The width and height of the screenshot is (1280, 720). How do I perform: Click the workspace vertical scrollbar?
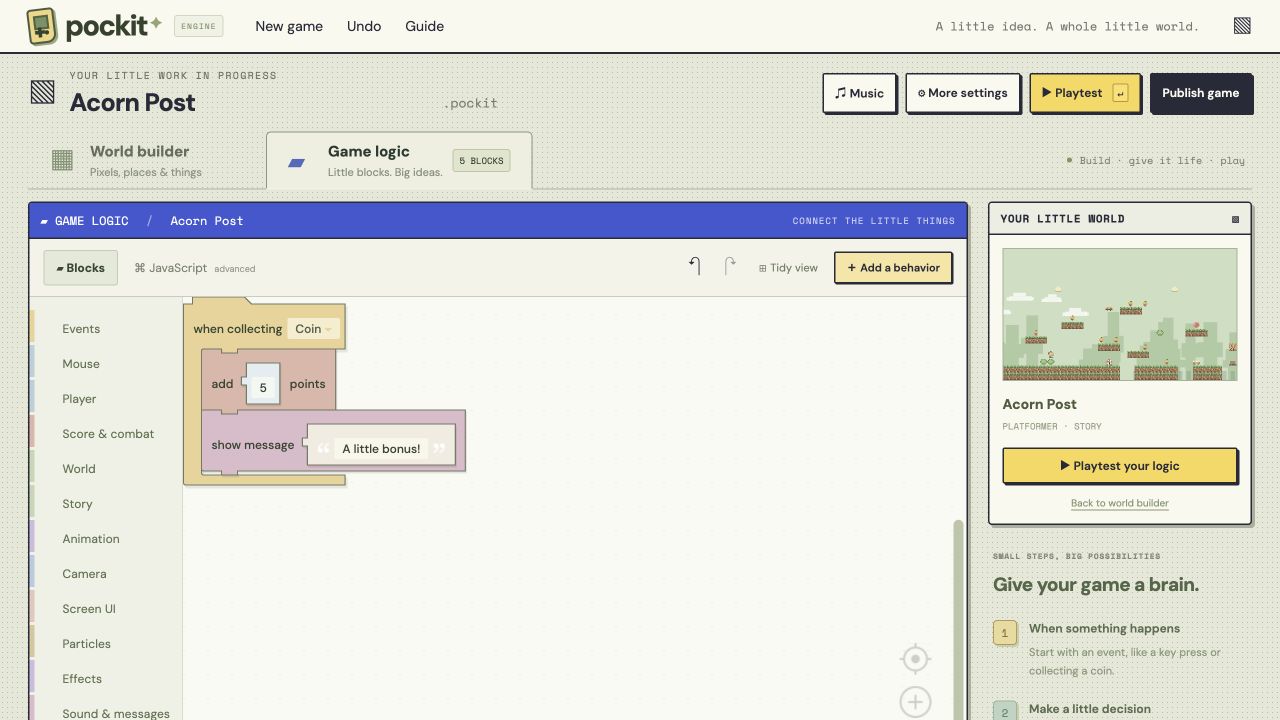(x=959, y=620)
